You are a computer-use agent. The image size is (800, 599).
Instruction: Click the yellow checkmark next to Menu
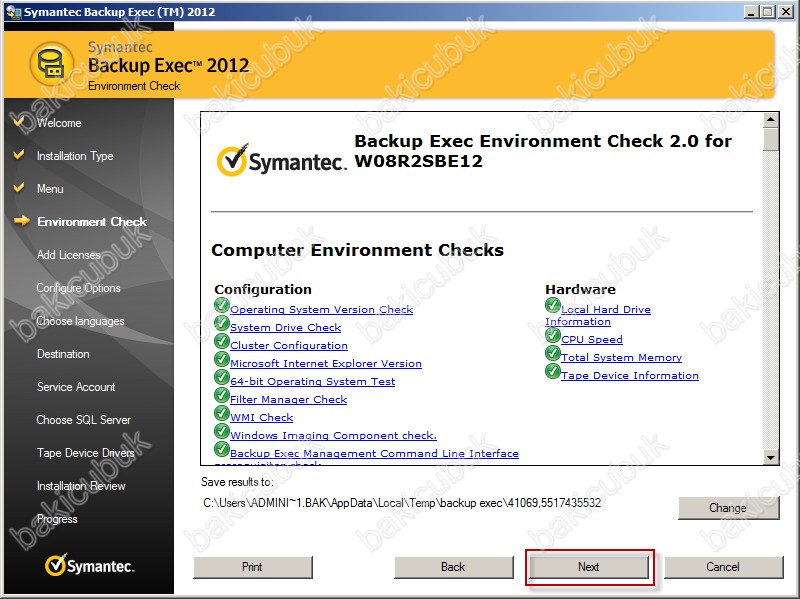tap(19, 187)
